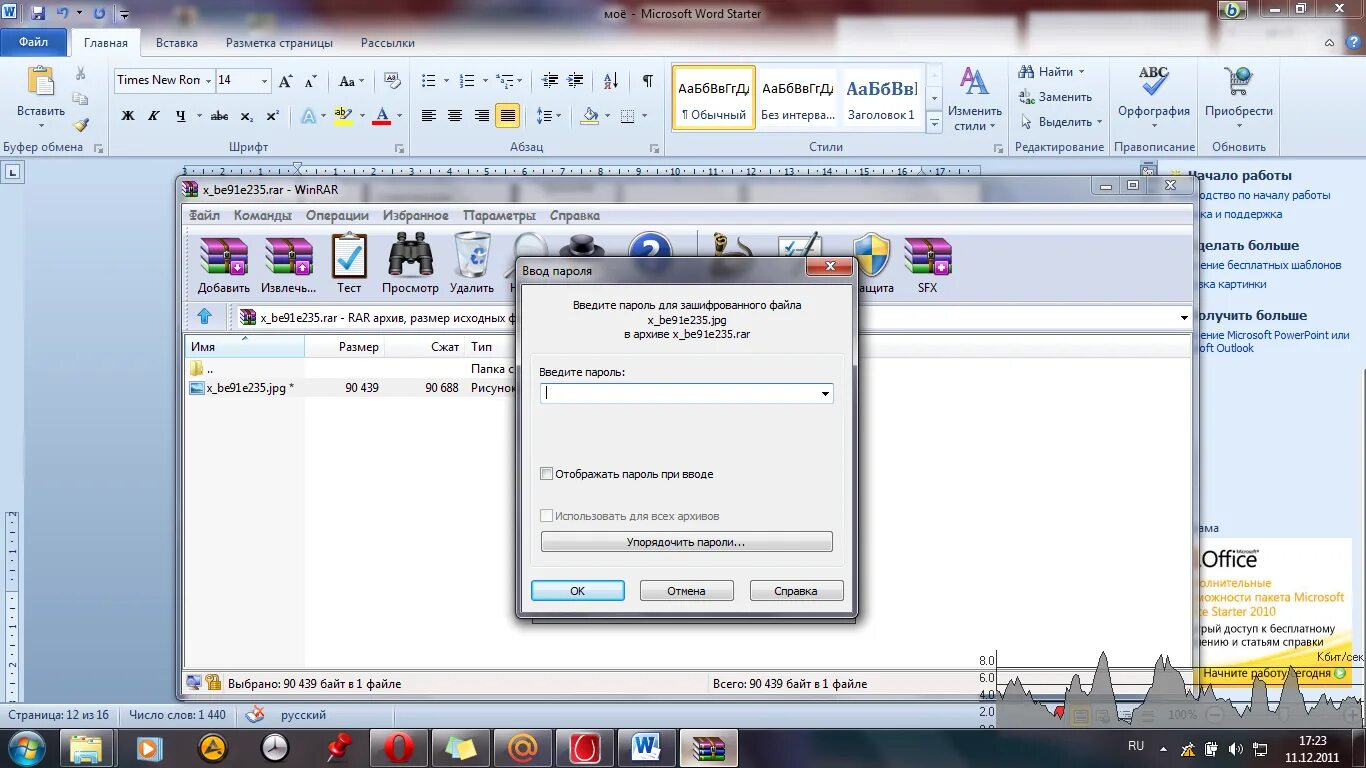Click yellow text highlight color button
The image size is (1366, 768).
(x=343, y=116)
